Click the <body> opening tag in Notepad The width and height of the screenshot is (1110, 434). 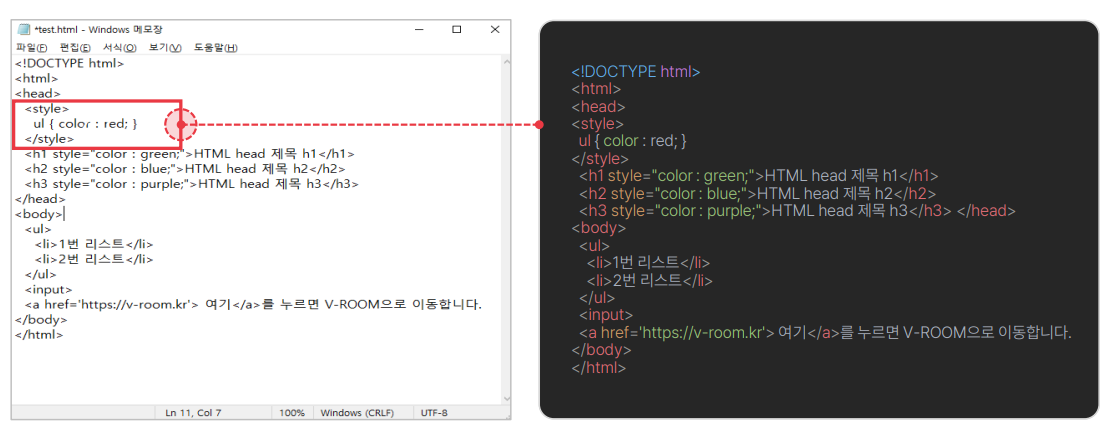tap(39, 214)
